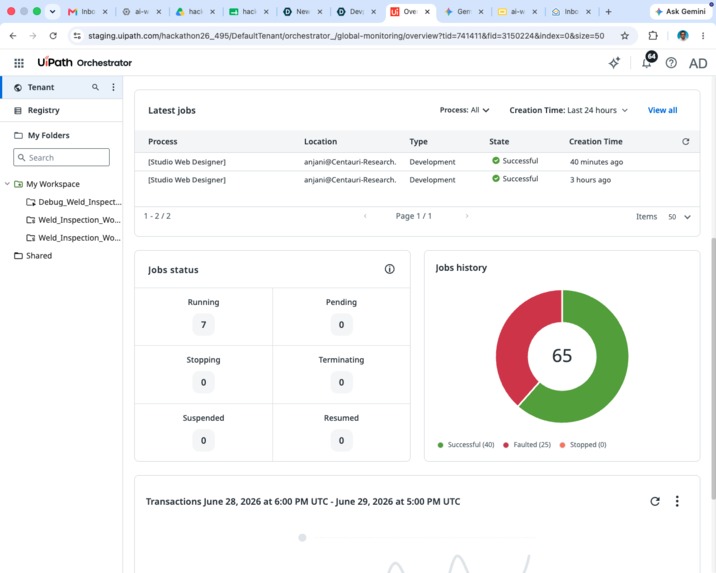The width and height of the screenshot is (716, 573).
Task: Refresh the Transactions chart
Action: [655, 501]
